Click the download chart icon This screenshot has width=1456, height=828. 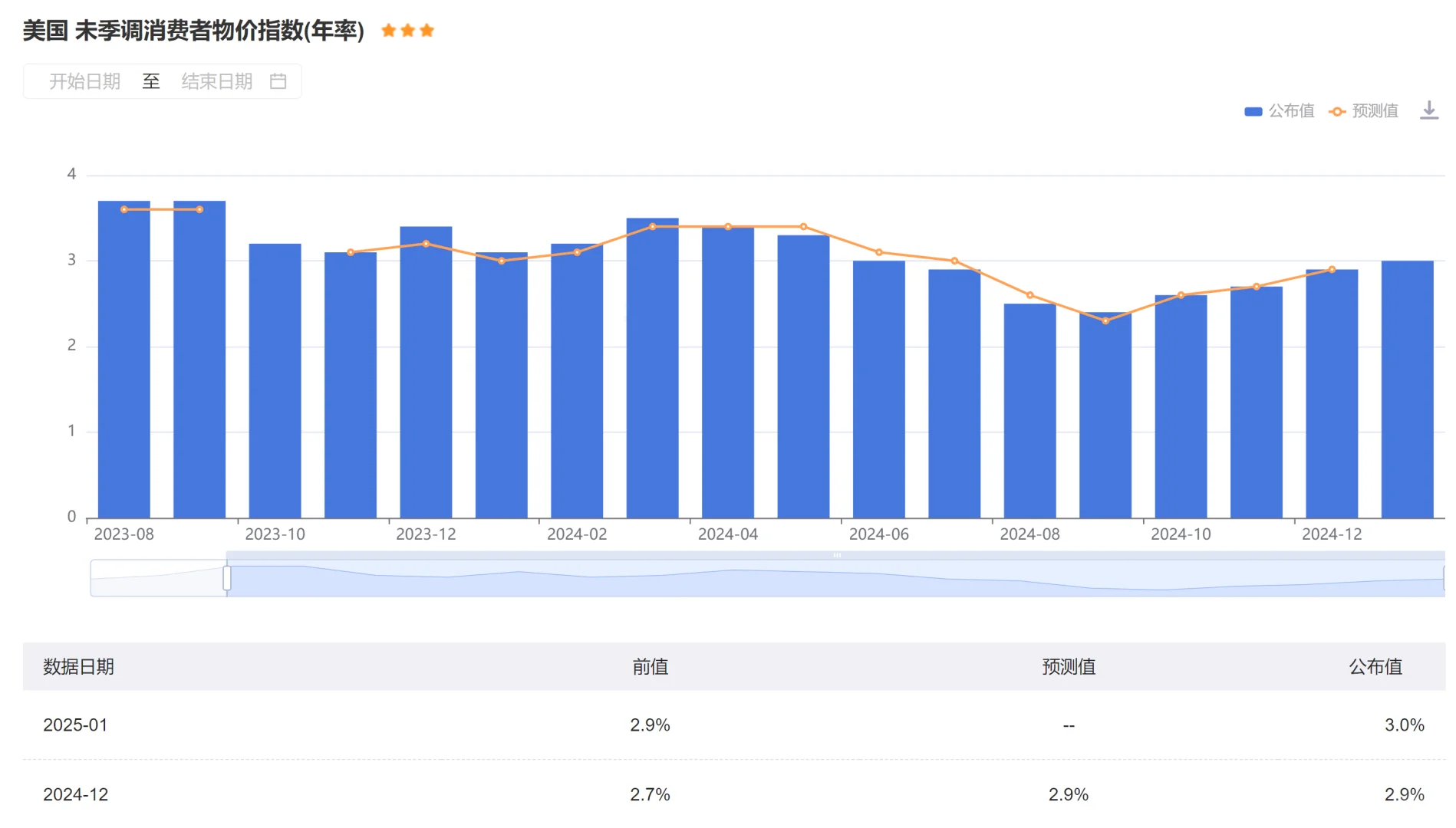(1428, 110)
